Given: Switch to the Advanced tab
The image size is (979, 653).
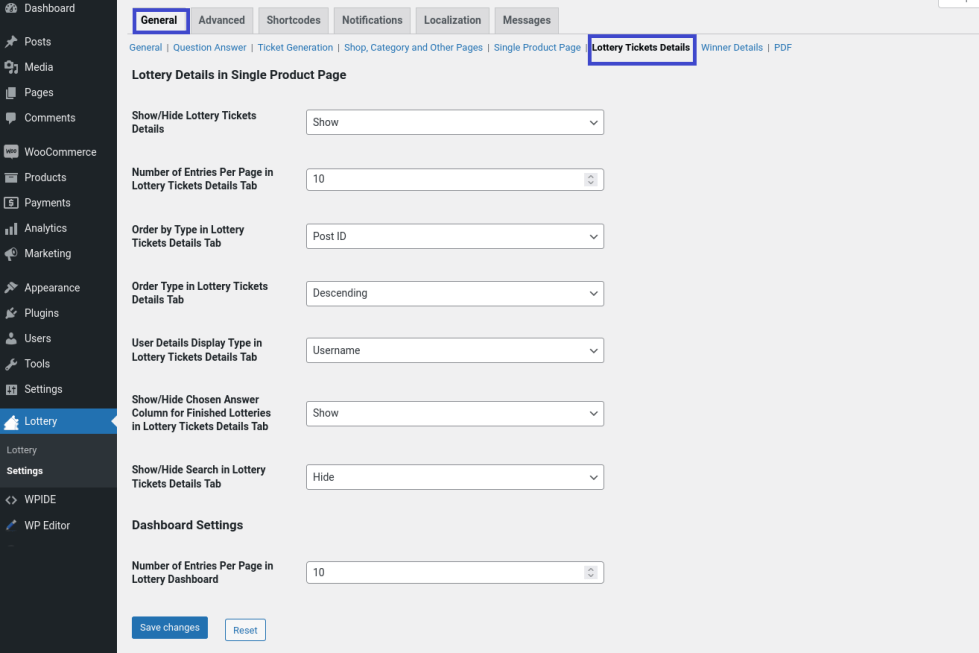Looking at the screenshot, I should click(x=222, y=20).
